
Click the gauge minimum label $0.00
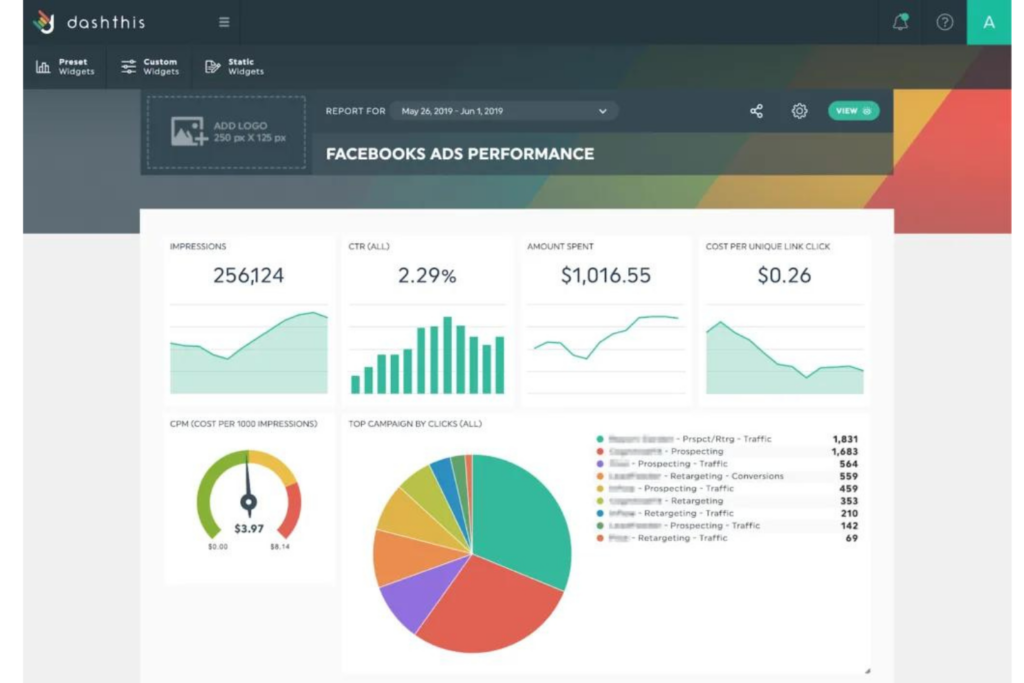coord(218,547)
